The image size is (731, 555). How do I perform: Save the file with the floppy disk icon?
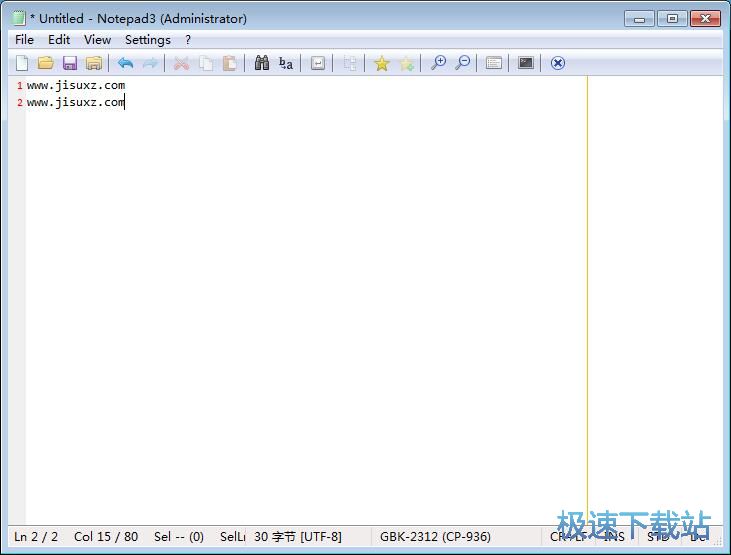[x=70, y=63]
